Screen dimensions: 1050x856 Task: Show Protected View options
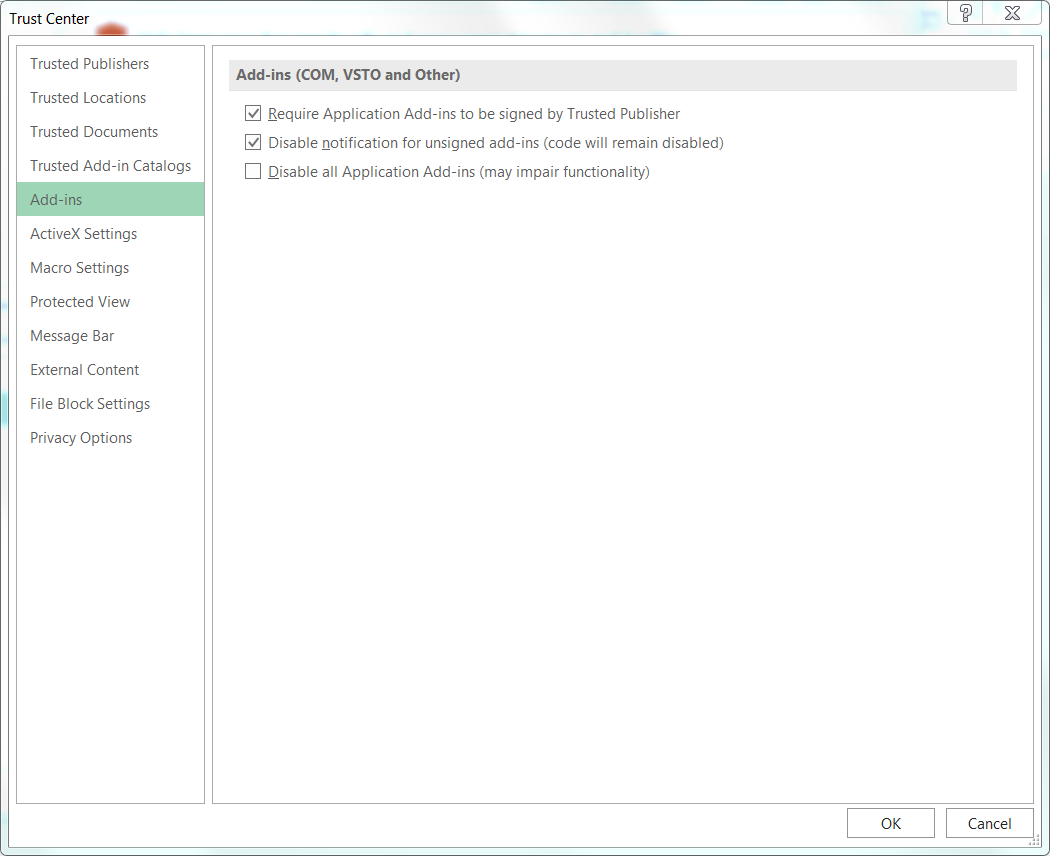[x=80, y=302]
